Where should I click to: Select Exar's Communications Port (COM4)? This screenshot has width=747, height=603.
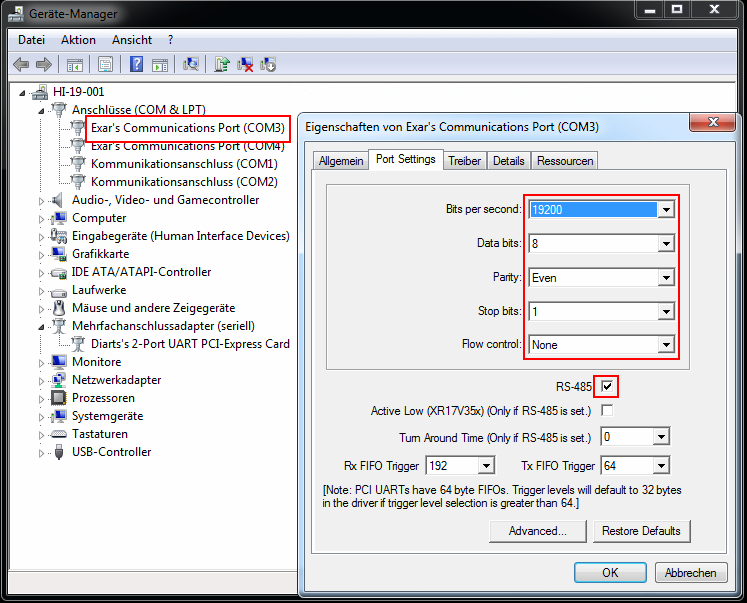[x=188, y=146]
